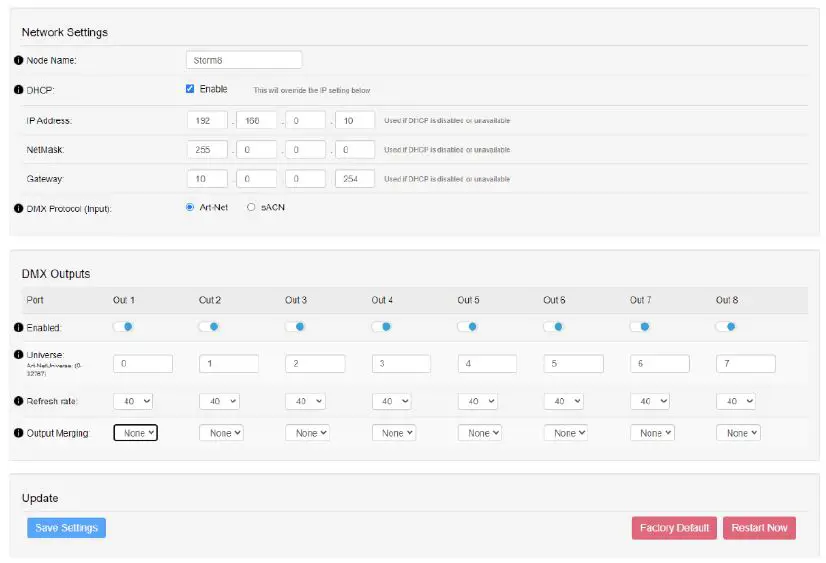Toggle the Enabled switch for Out 5
This screenshot has width=826, height=563.
(x=467, y=327)
